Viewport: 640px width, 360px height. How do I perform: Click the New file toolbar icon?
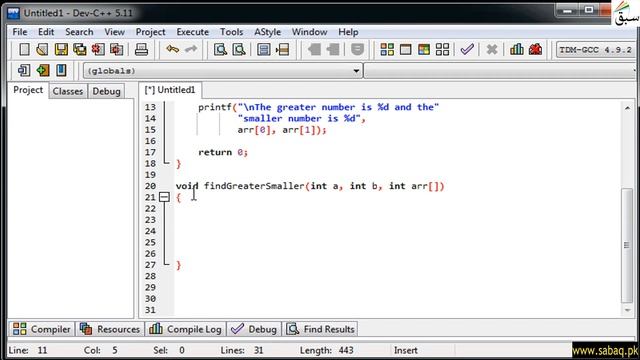24,50
